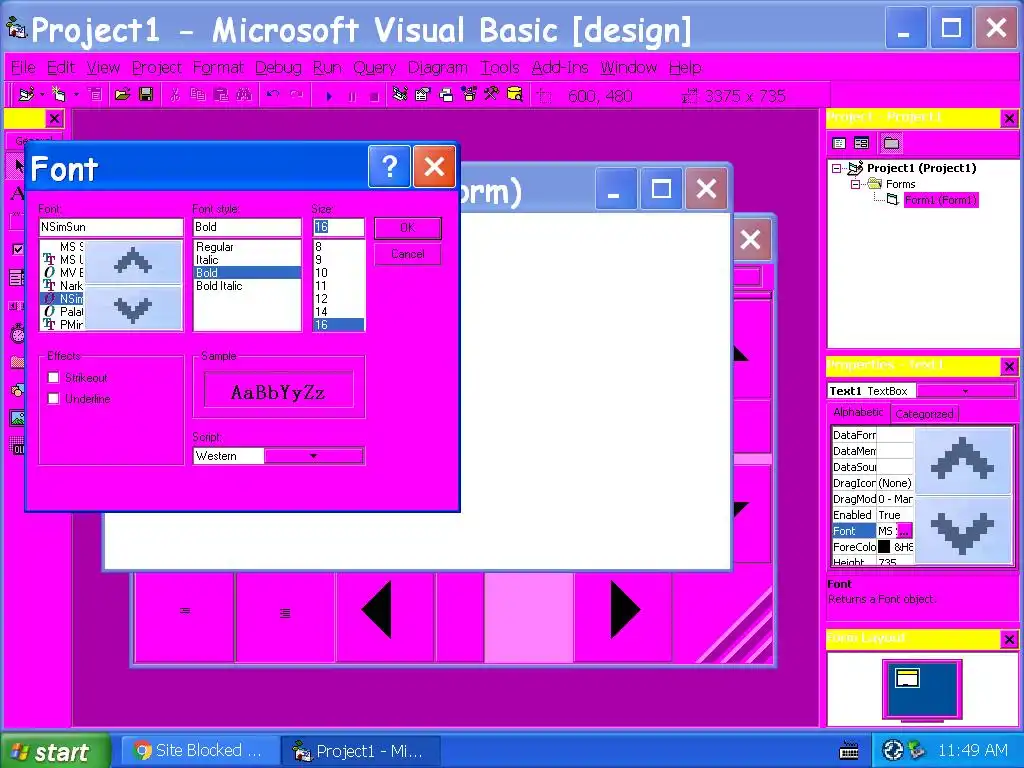Click the Paste toolbar icon
The width and height of the screenshot is (1024, 768).
(x=221, y=95)
